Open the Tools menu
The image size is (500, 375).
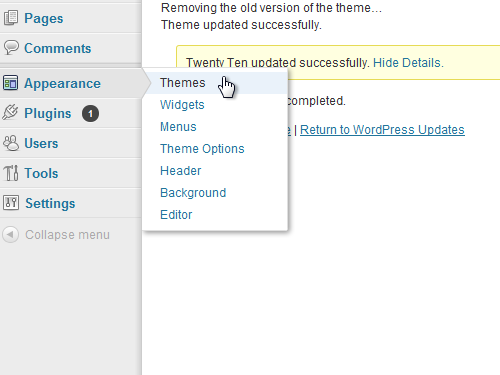tap(41, 173)
